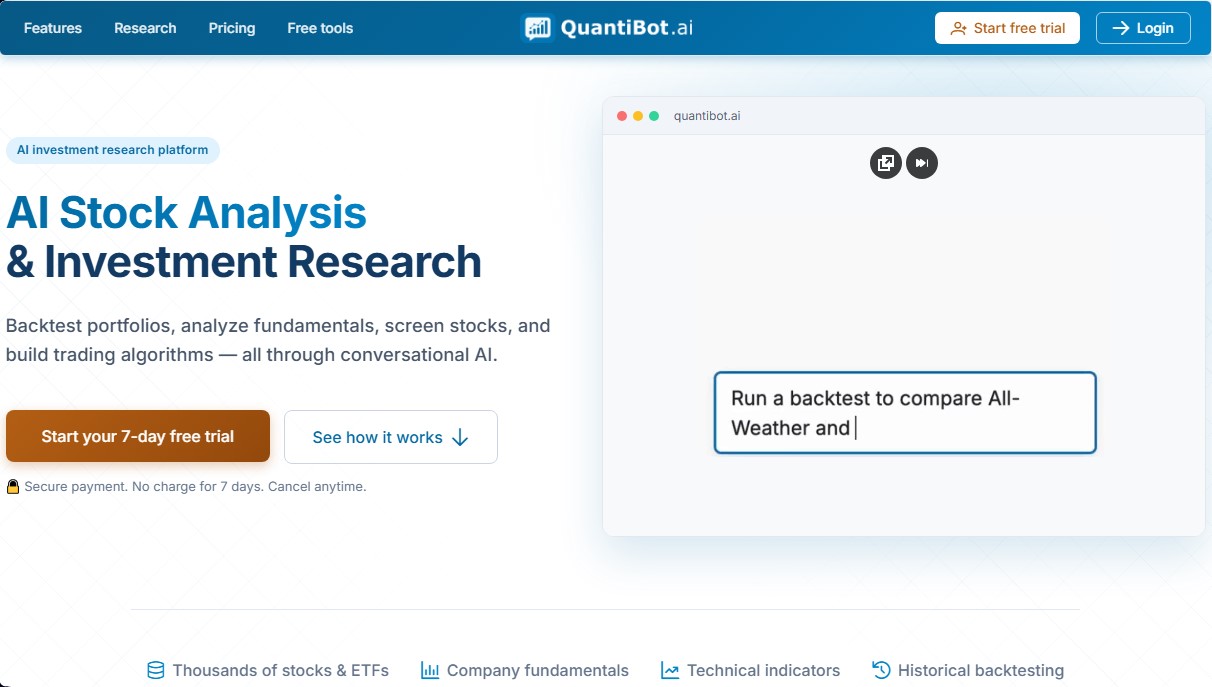The height and width of the screenshot is (687, 1212).
Task: Open the Features menu item
Action: 53,28
